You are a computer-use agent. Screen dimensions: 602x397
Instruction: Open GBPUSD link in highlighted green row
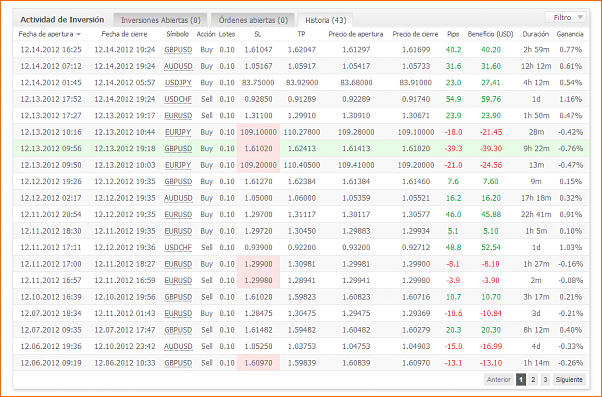(178, 149)
